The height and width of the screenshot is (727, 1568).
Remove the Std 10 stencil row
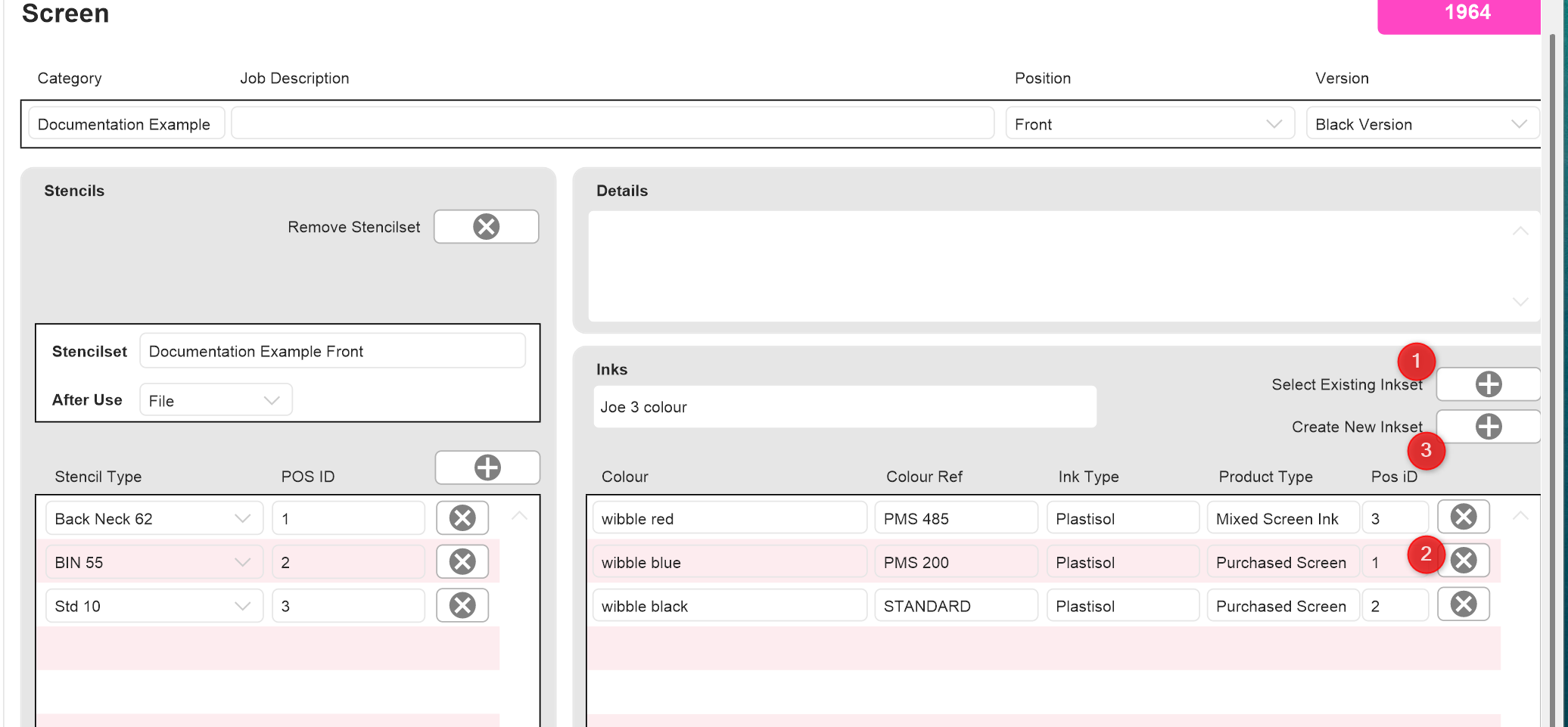click(462, 605)
